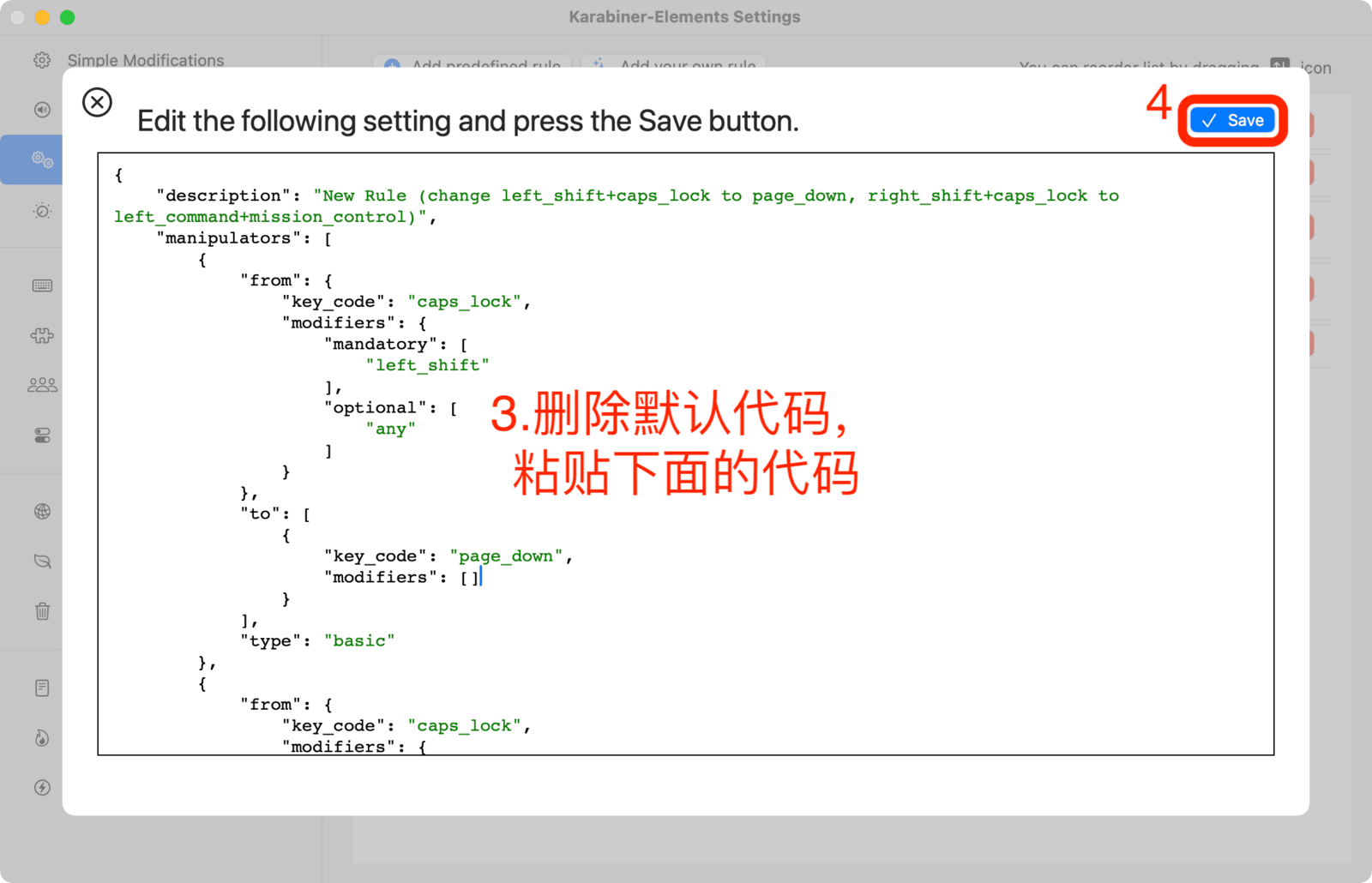This screenshot has height=883, width=1372.
Task: Click the "basic" type value
Action: (x=359, y=641)
